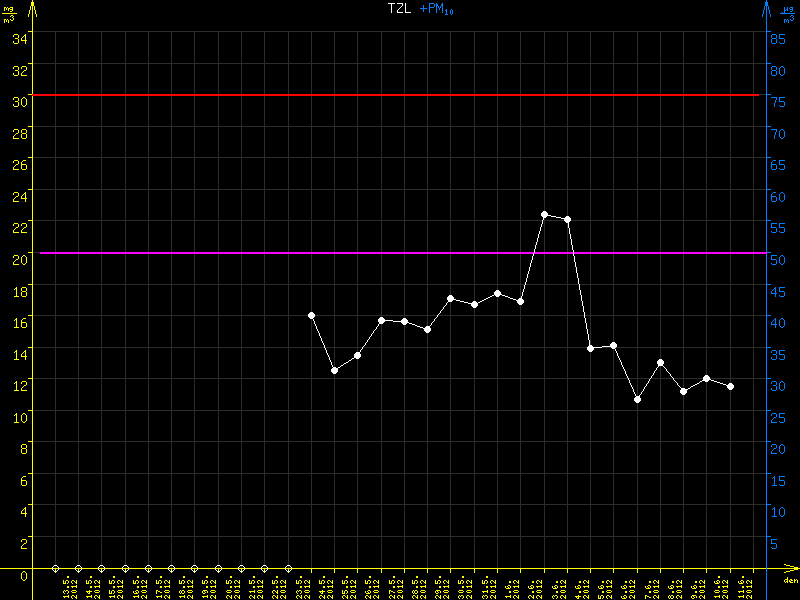Click the yellow 0 origin label
This screenshot has width=800, height=600.
pyautogui.click(x=23, y=574)
